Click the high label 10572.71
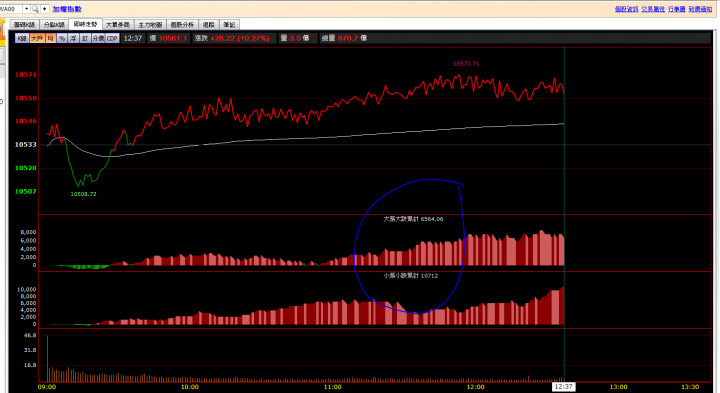The image size is (720, 393). click(466, 64)
